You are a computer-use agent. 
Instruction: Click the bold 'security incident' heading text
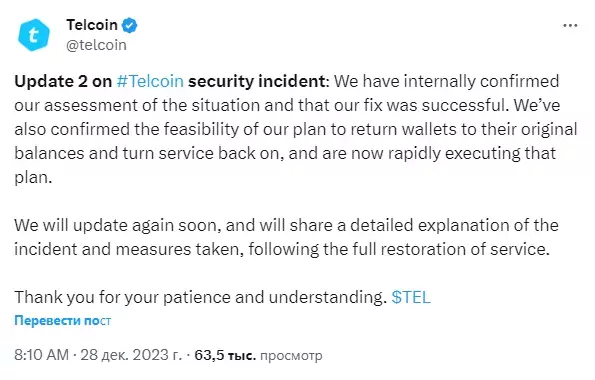click(x=257, y=81)
